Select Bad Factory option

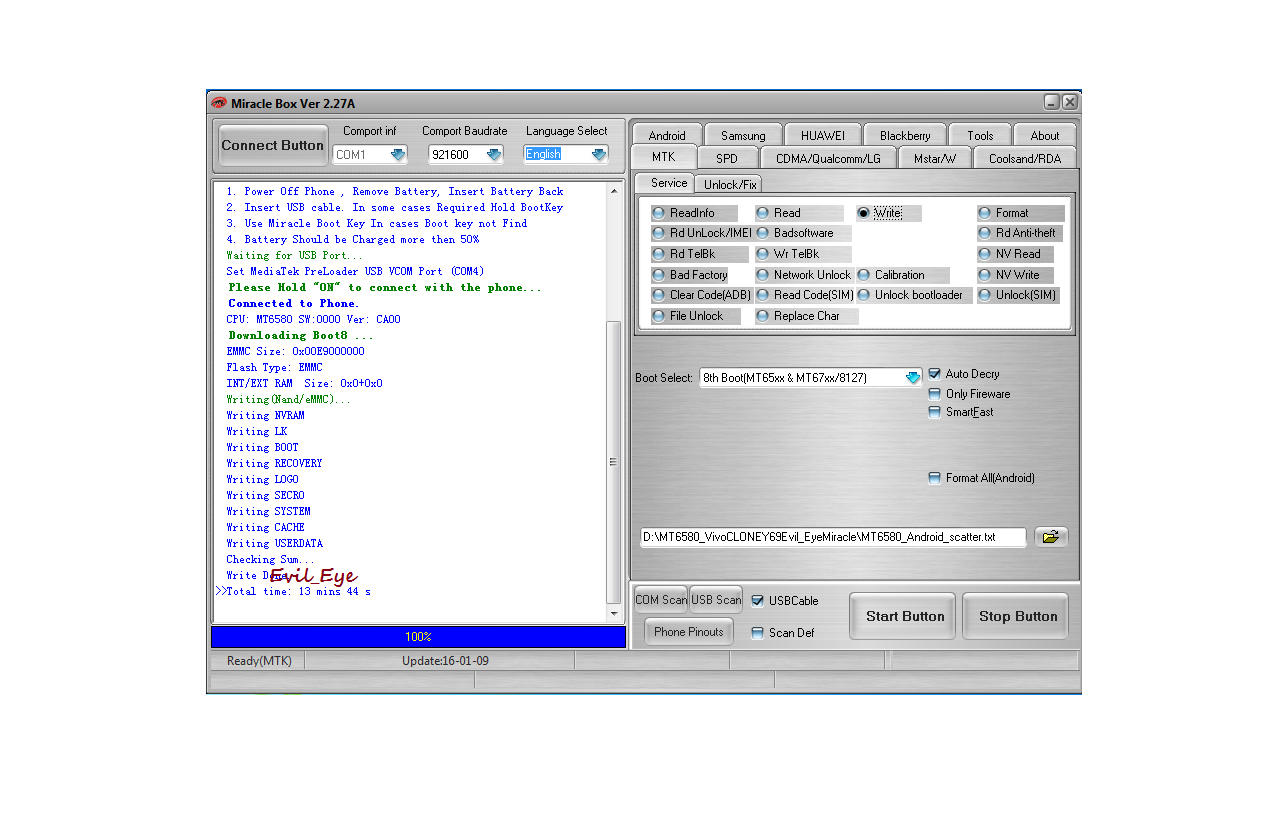coord(690,275)
